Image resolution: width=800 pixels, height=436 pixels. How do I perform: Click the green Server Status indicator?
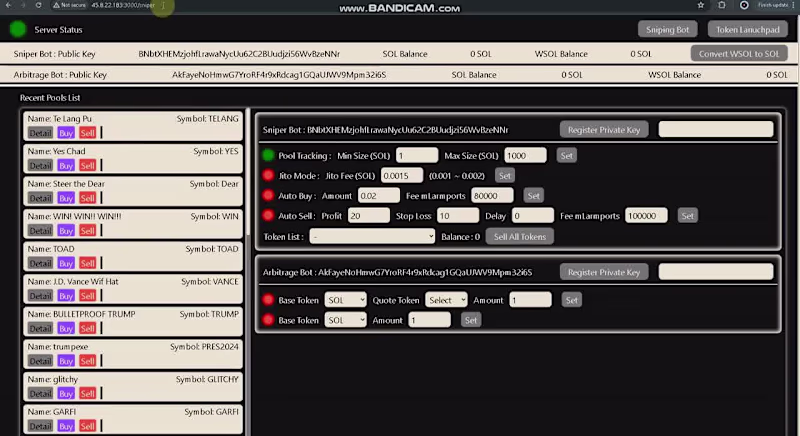[18, 30]
